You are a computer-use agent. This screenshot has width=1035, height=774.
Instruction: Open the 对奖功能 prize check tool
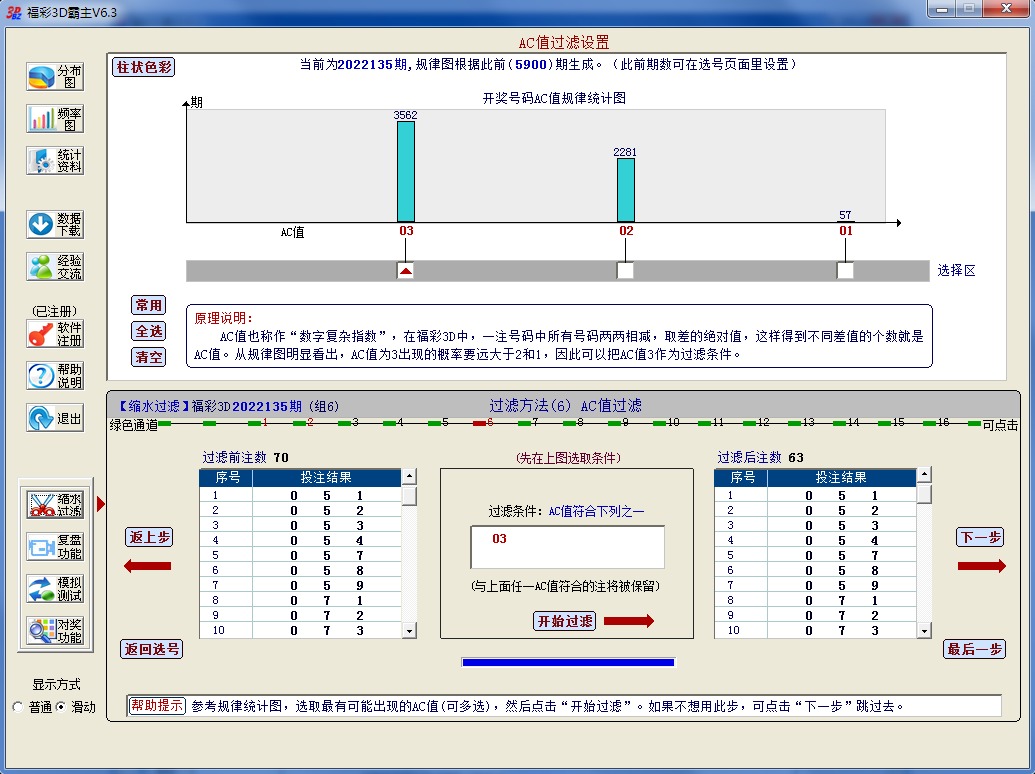(x=55, y=630)
